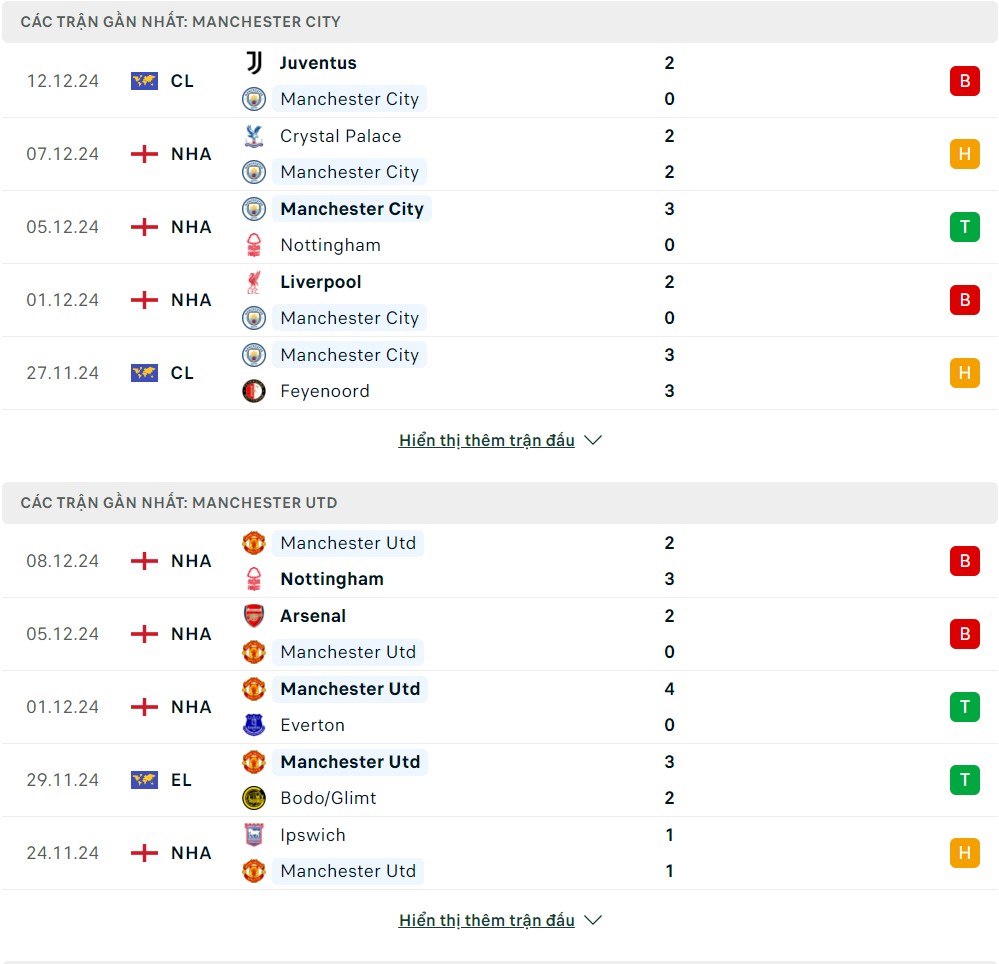Click the Feyenoord club crest icon
The height and width of the screenshot is (964, 999).
(254, 391)
